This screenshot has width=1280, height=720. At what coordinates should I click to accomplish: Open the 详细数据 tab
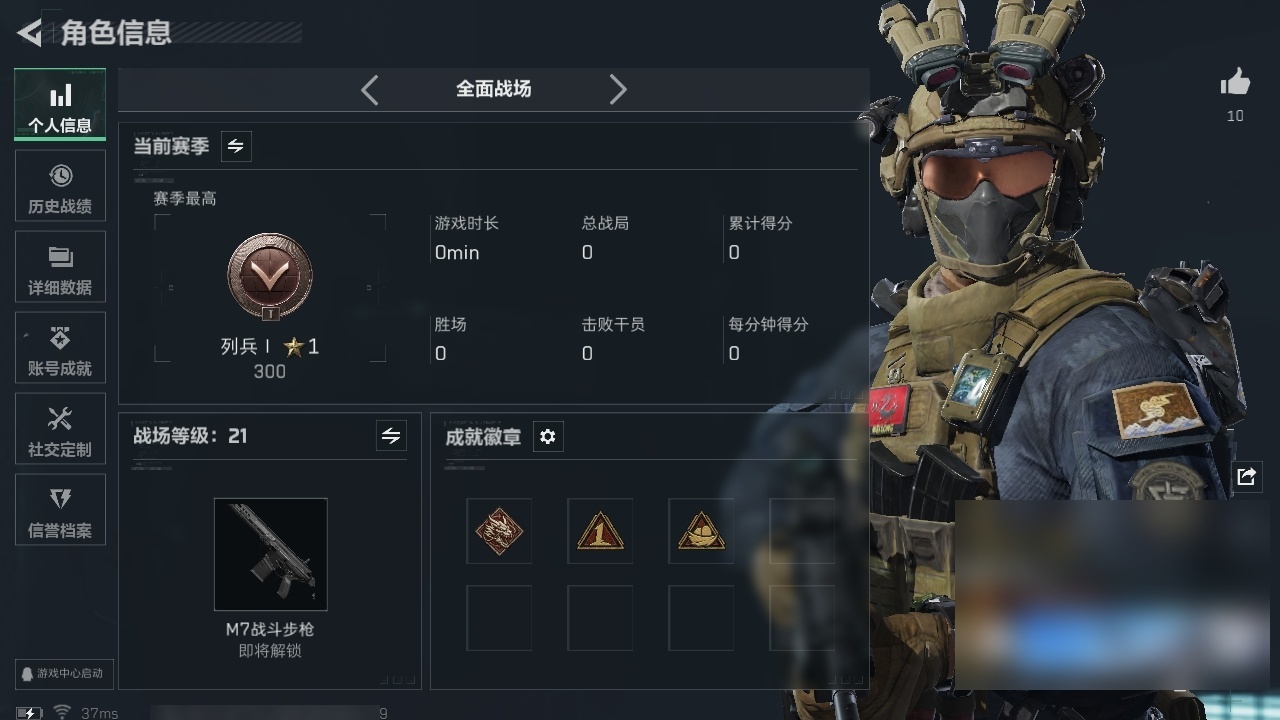click(x=60, y=267)
